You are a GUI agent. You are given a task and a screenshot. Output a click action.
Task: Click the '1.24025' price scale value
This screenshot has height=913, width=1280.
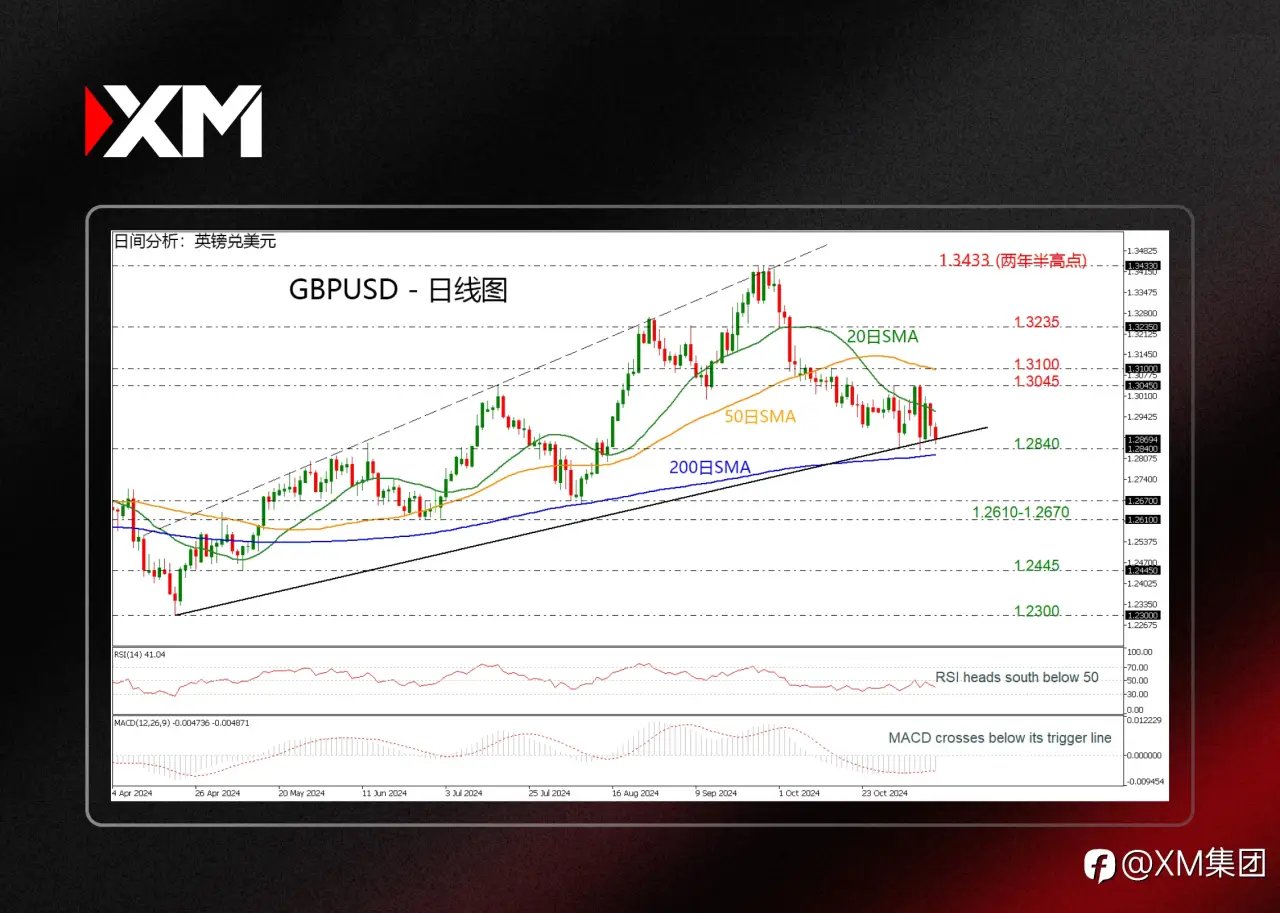point(1142,583)
